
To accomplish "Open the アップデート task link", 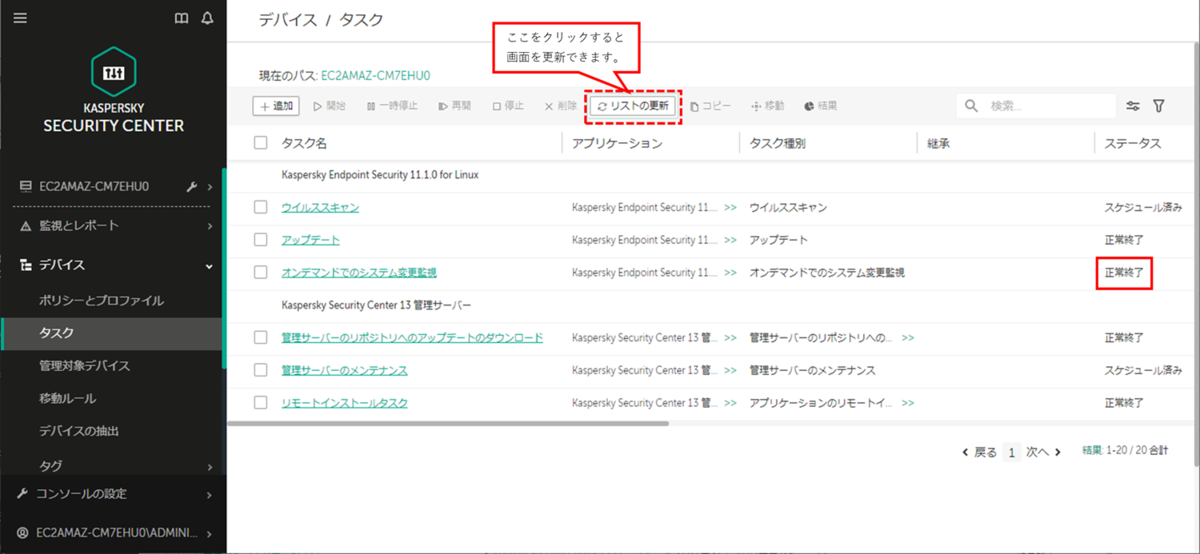I will click(310, 240).
